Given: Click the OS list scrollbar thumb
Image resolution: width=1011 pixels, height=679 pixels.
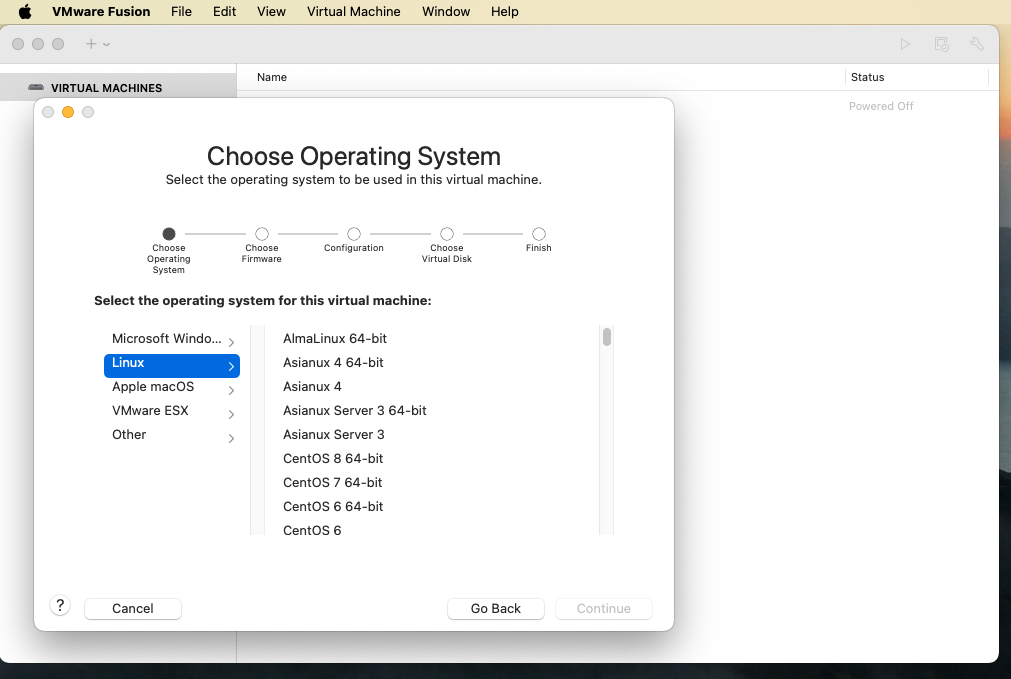Looking at the screenshot, I should pos(607,337).
